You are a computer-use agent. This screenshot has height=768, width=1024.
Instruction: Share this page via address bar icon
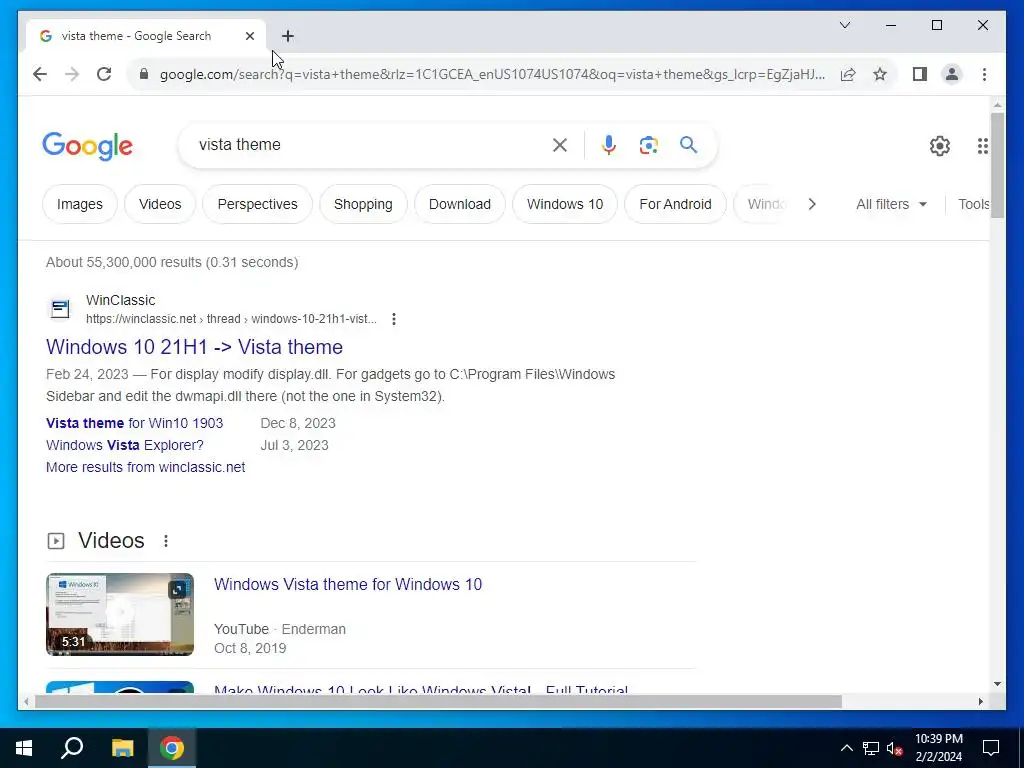click(x=848, y=74)
